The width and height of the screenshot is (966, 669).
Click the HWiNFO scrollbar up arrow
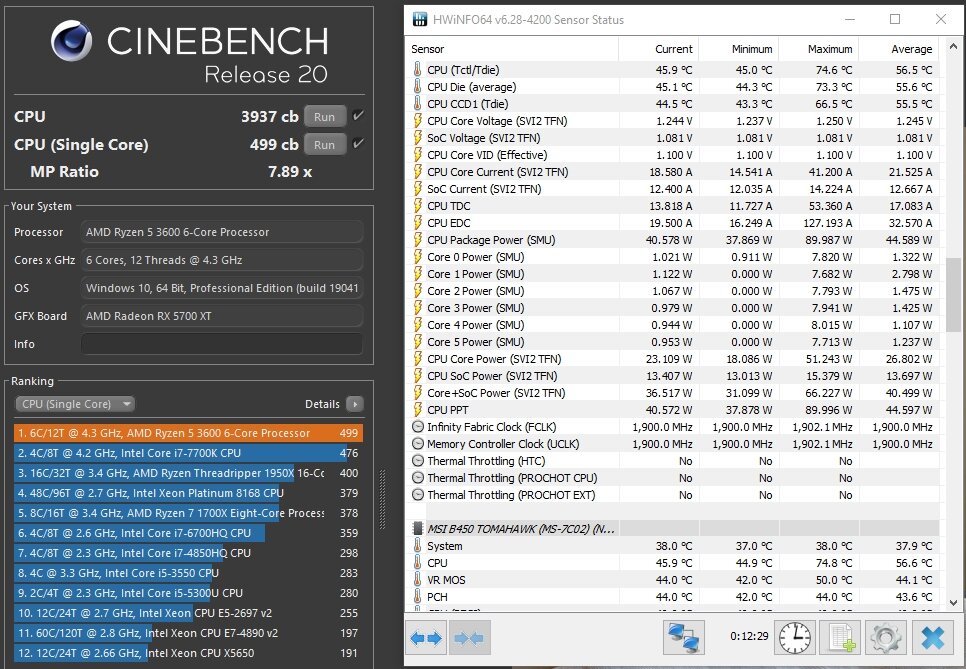point(953,46)
